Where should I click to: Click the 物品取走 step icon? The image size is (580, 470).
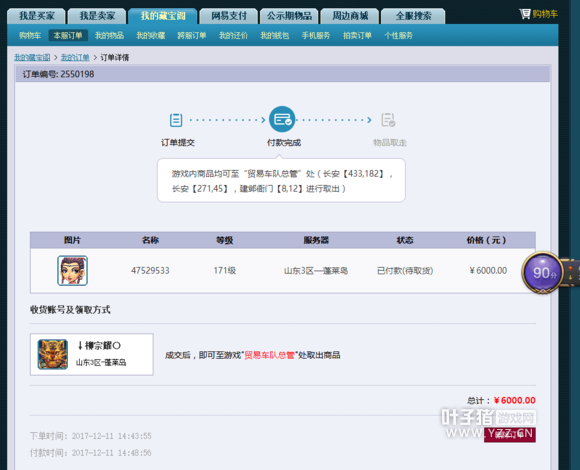click(x=388, y=120)
